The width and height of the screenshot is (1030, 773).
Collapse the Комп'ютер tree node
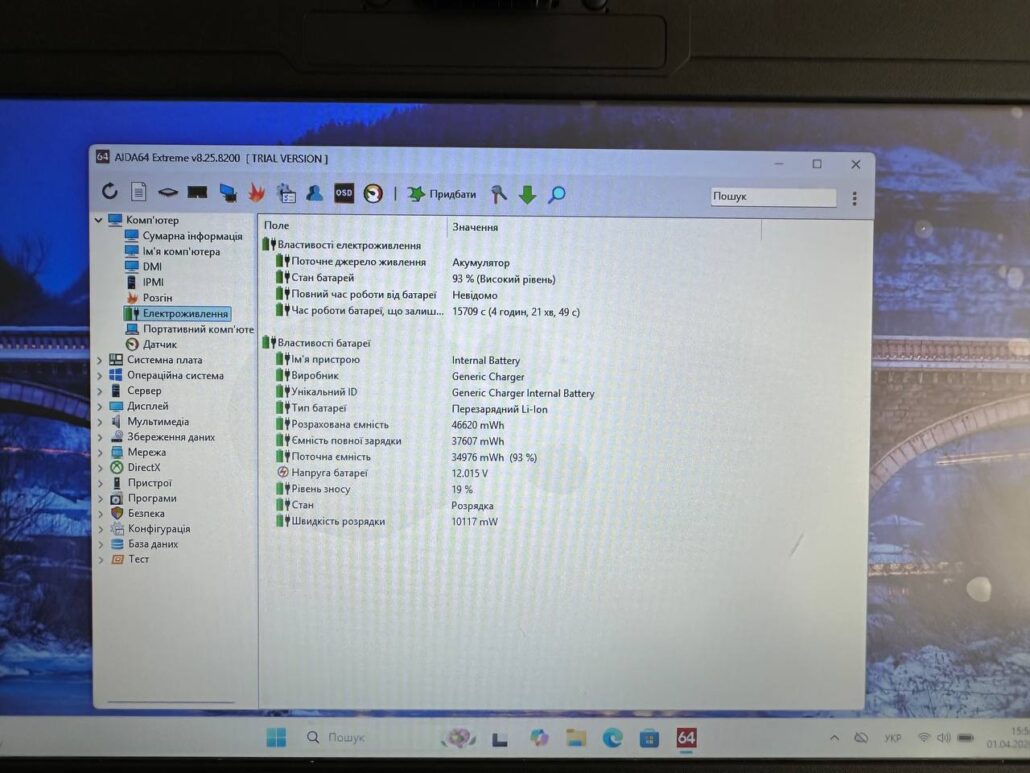(99, 220)
